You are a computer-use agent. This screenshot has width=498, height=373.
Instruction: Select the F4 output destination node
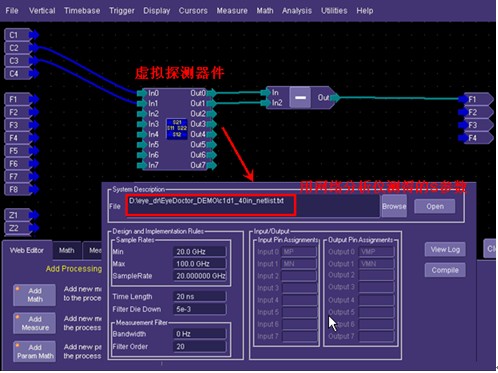(x=476, y=138)
